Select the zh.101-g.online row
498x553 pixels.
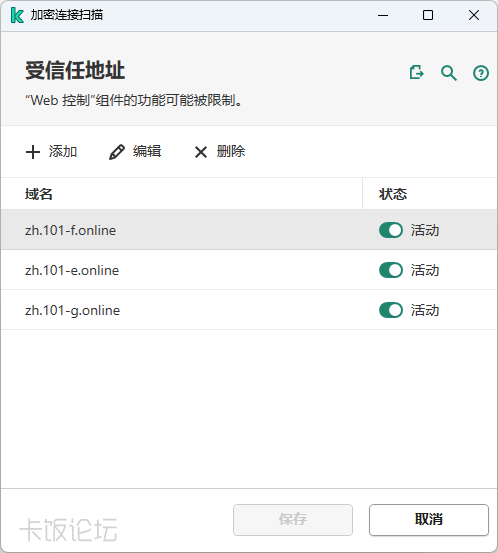pyautogui.click(x=249, y=310)
